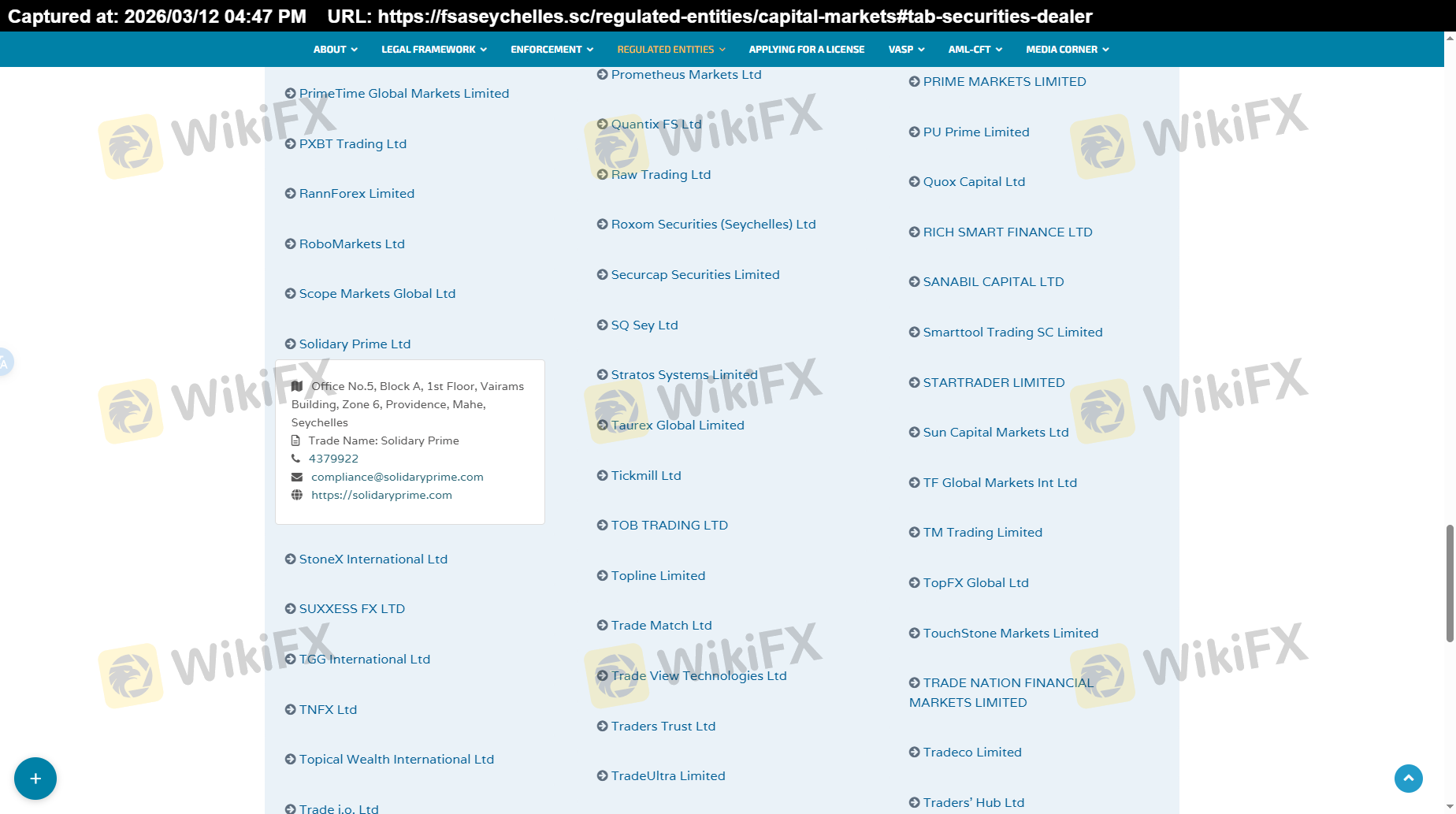Go to Applying for a License
The image size is (1456, 814).
click(x=806, y=50)
